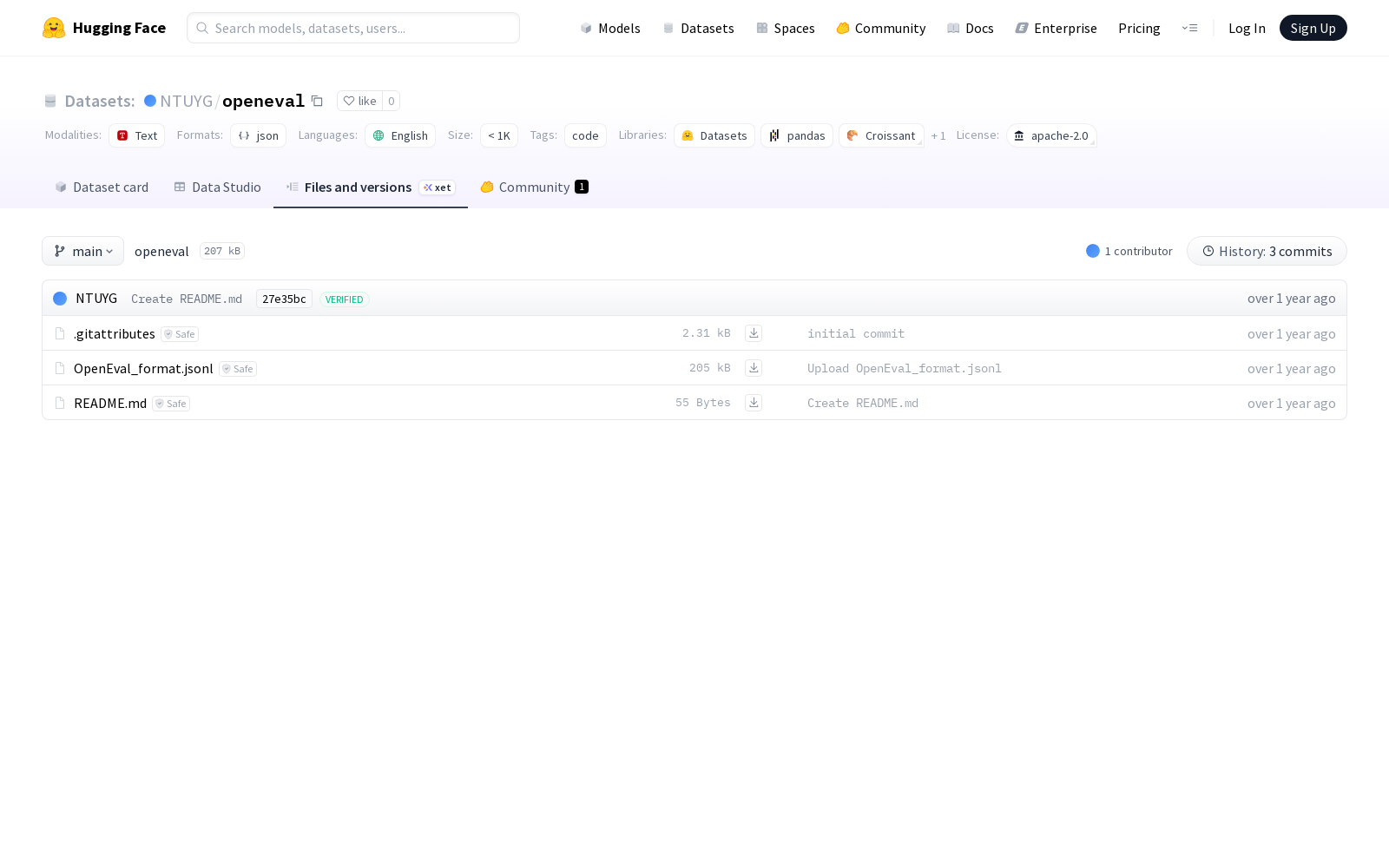Click the Sign Up button
Screen dimensions: 1389x868
(1313, 27)
